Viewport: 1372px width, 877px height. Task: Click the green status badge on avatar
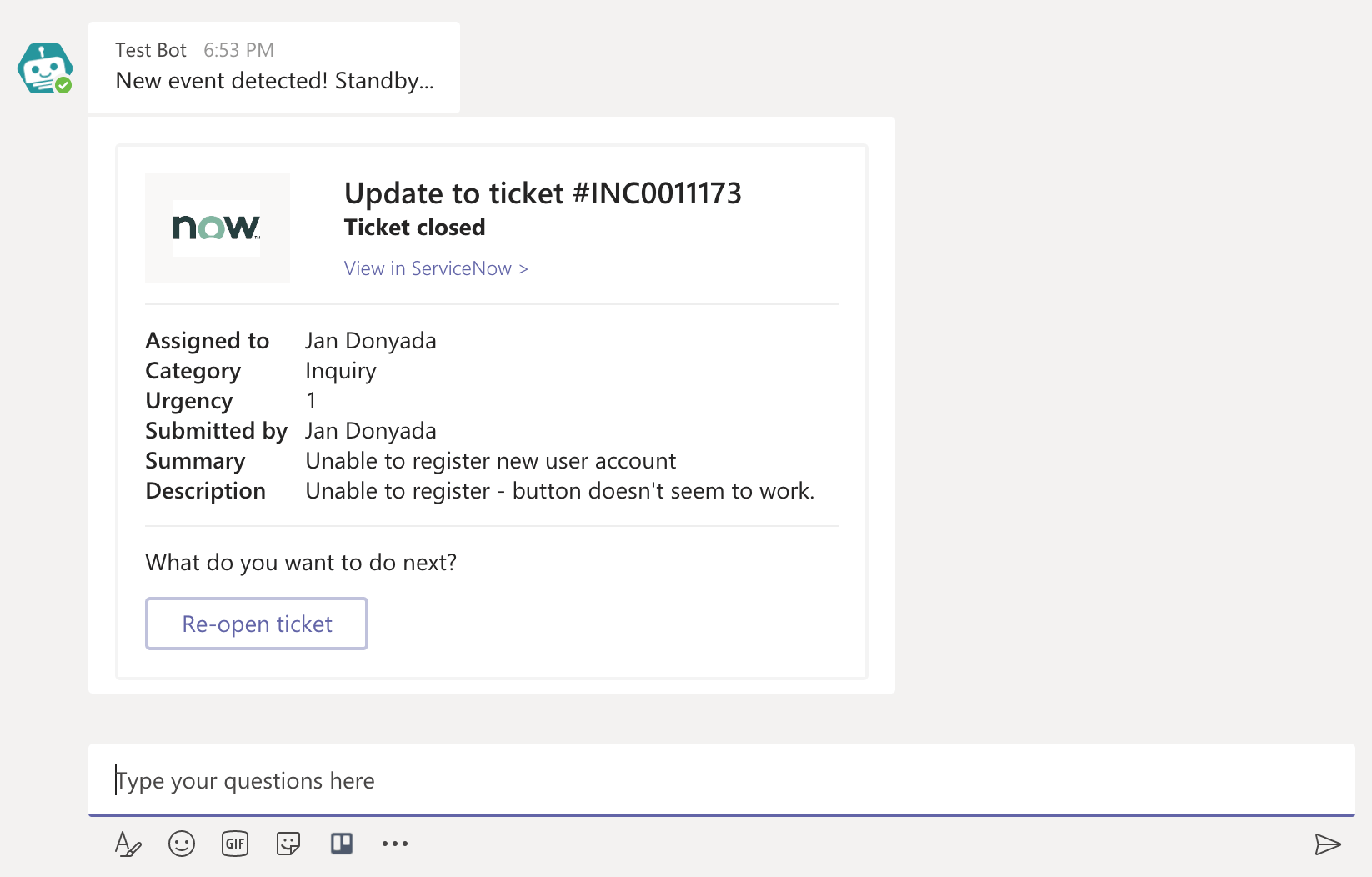pyautogui.click(x=63, y=85)
